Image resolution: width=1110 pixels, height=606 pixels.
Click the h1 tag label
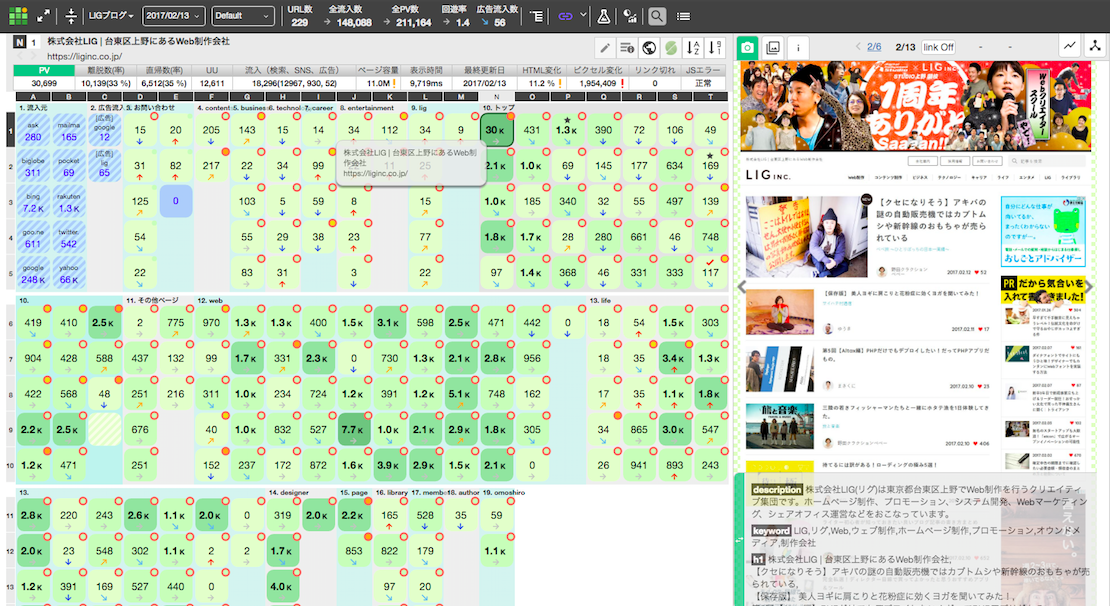pos(758,559)
